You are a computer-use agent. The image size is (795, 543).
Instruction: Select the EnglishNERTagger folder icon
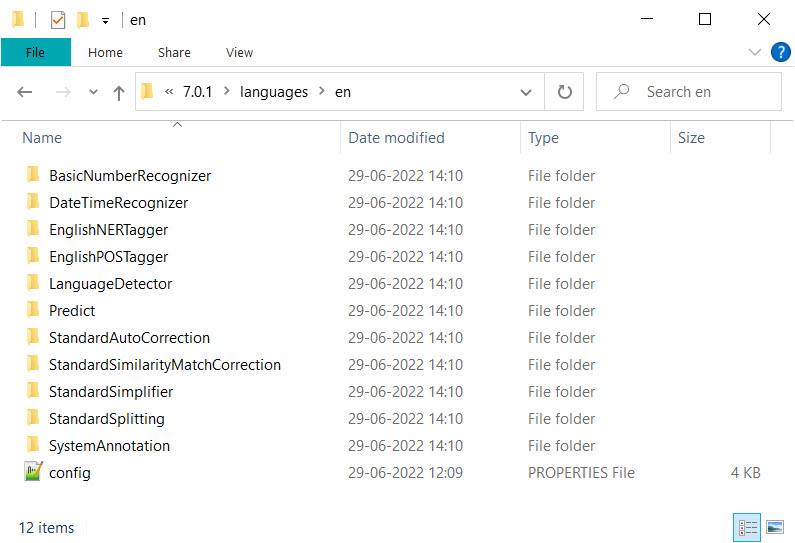(x=33, y=229)
